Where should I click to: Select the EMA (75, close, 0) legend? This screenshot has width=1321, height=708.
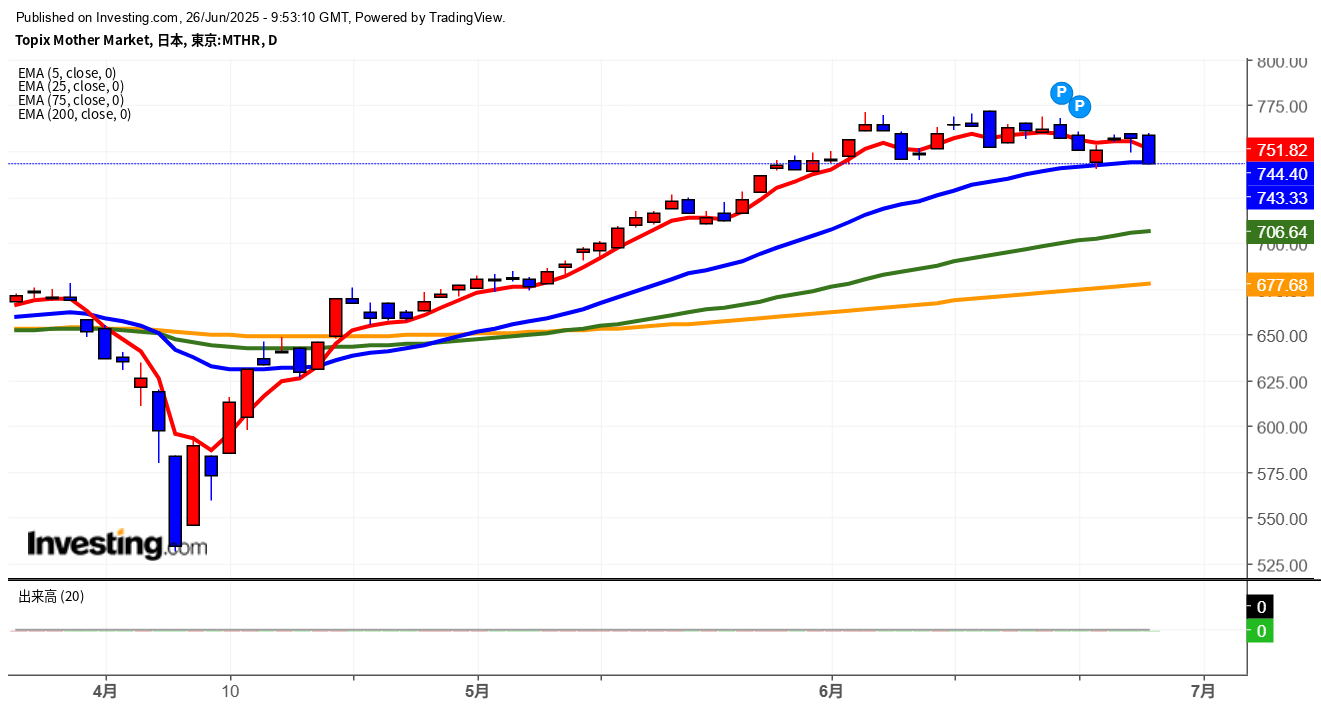[71, 100]
